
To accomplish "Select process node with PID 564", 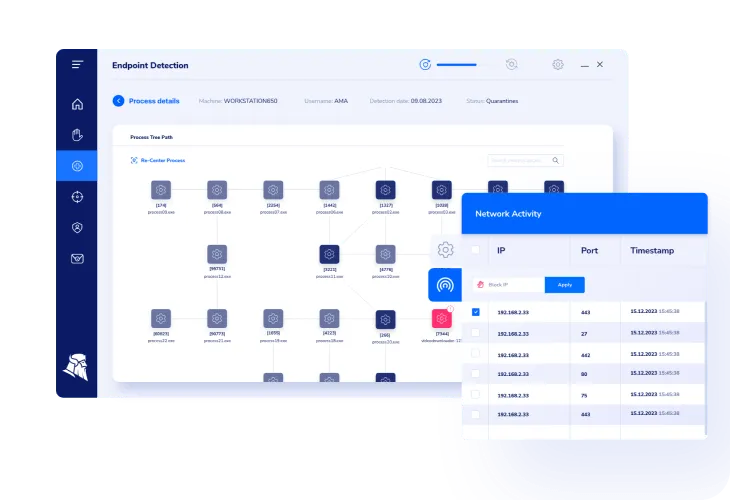I will point(217,190).
